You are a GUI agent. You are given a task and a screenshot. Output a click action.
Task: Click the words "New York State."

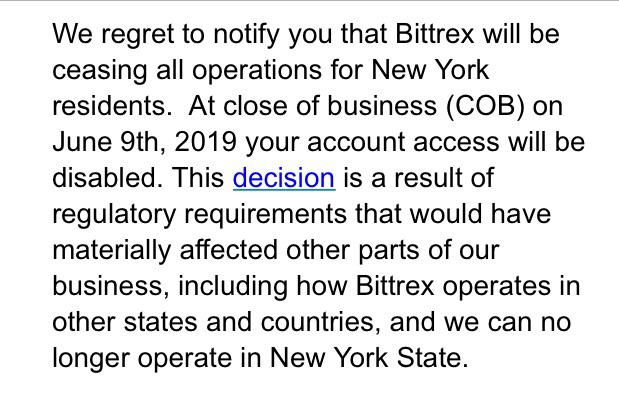[369, 358]
